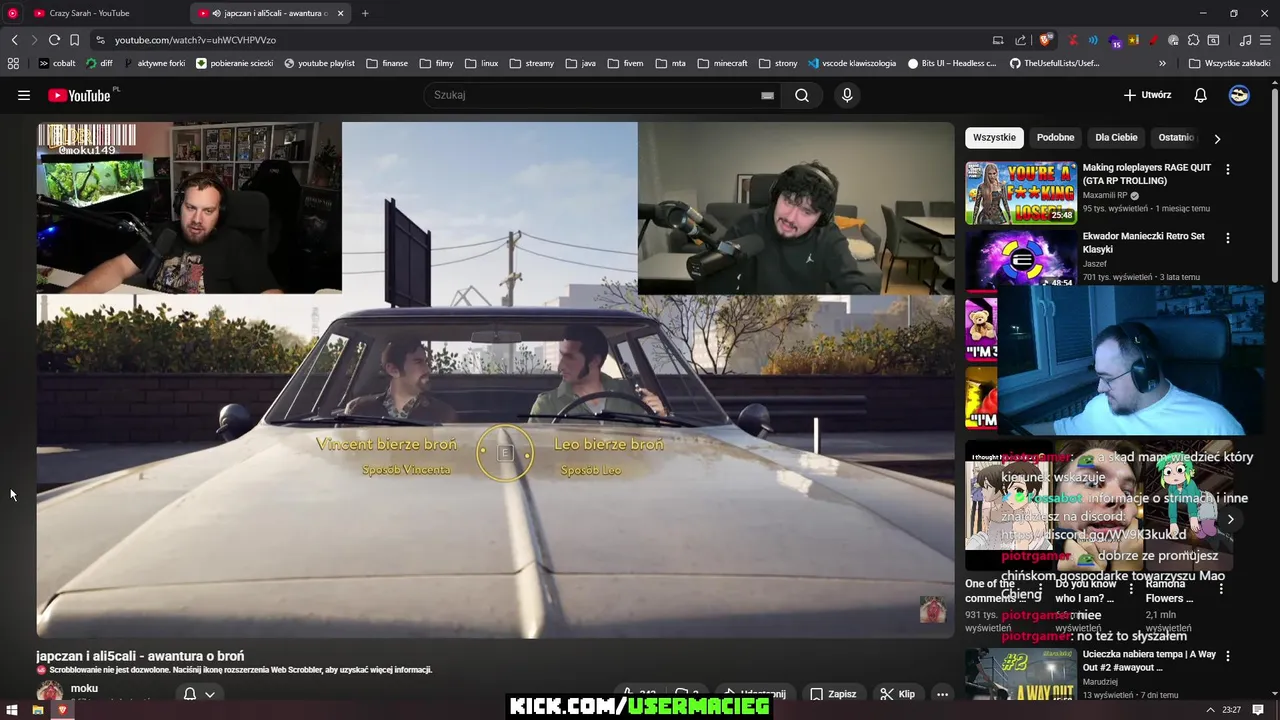Viewport: 1280px width, 720px height.
Task: Open File Explorer on the taskbar
Action: pos(37,710)
